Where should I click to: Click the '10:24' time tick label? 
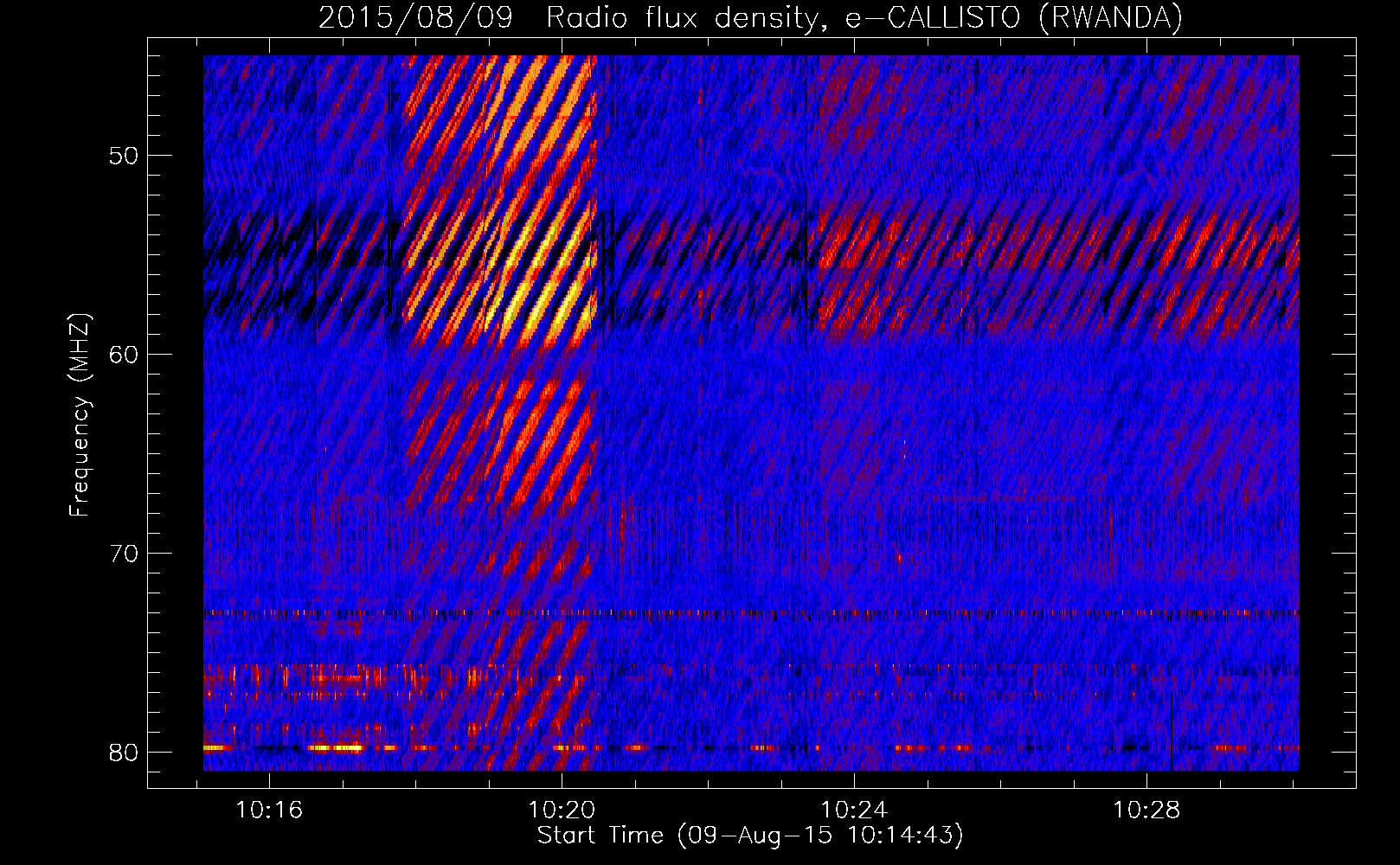[x=854, y=811]
